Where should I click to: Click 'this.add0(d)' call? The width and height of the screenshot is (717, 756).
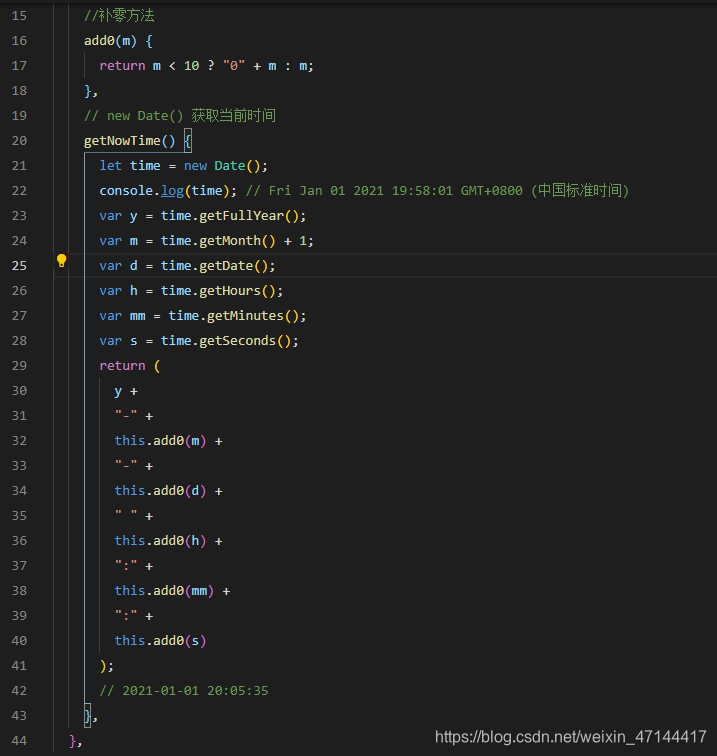pos(161,491)
